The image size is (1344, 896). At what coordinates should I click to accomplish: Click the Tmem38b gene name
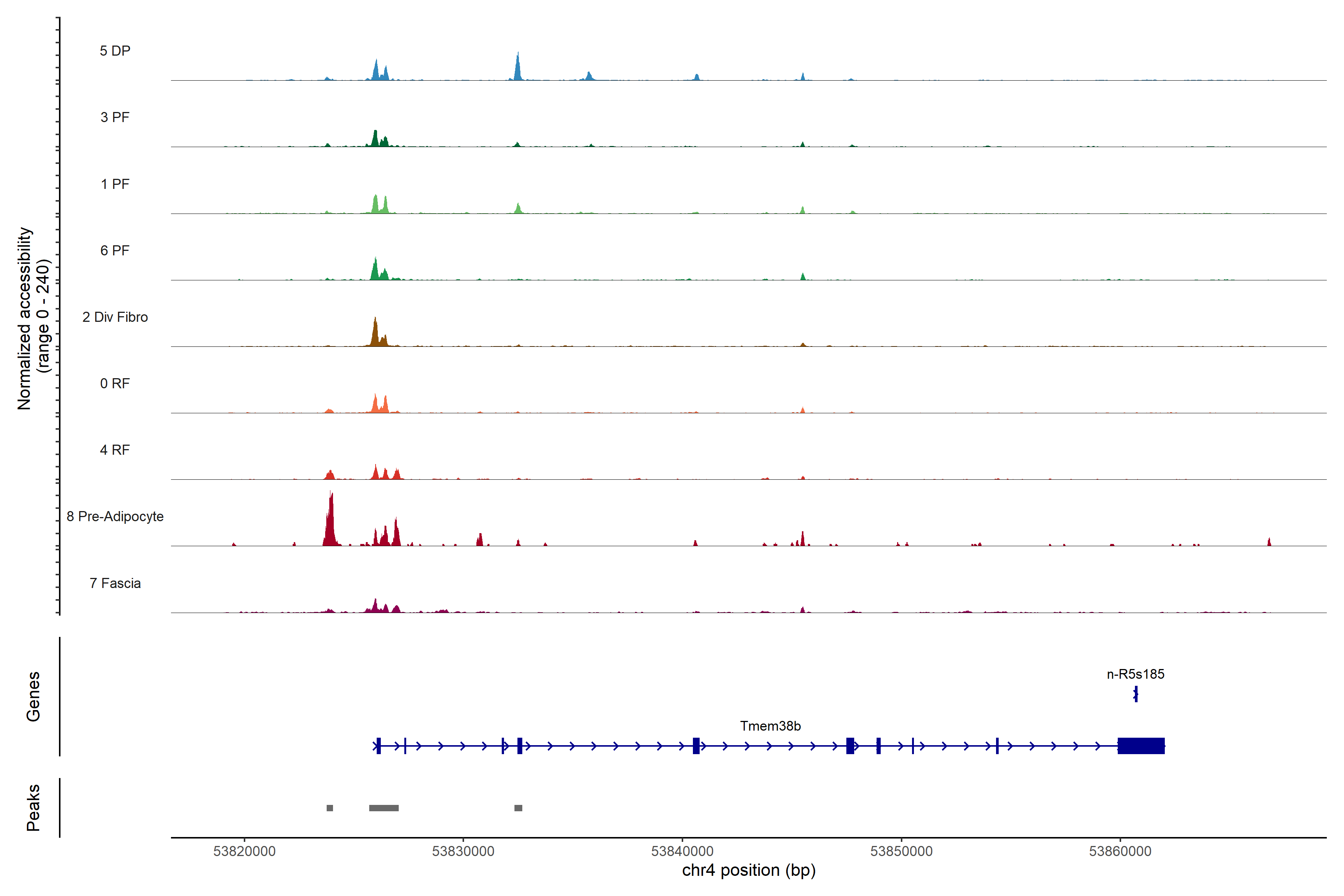point(770,726)
